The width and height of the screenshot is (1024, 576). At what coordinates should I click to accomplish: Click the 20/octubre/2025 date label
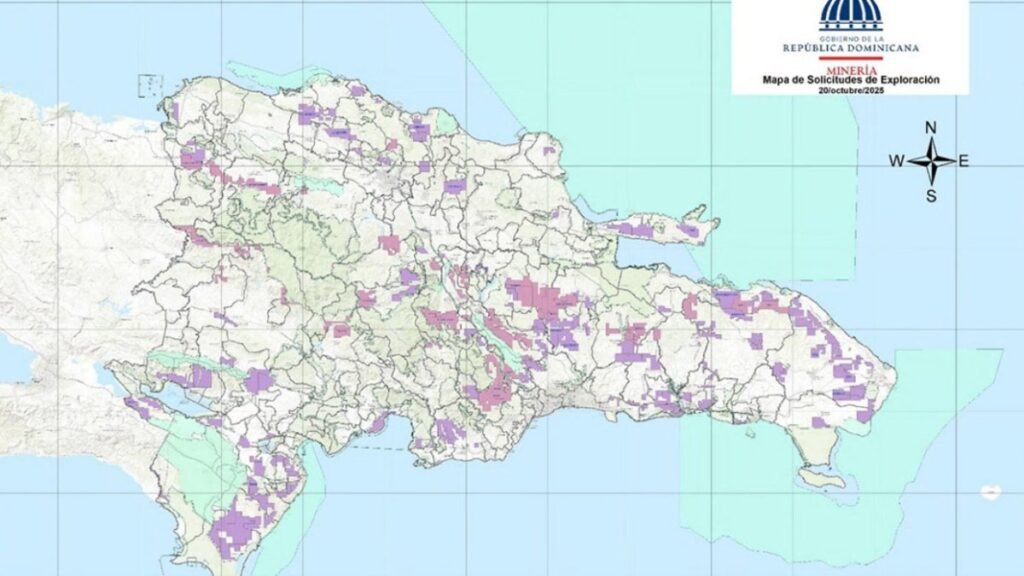pyautogui.click(x=851, y=89)
